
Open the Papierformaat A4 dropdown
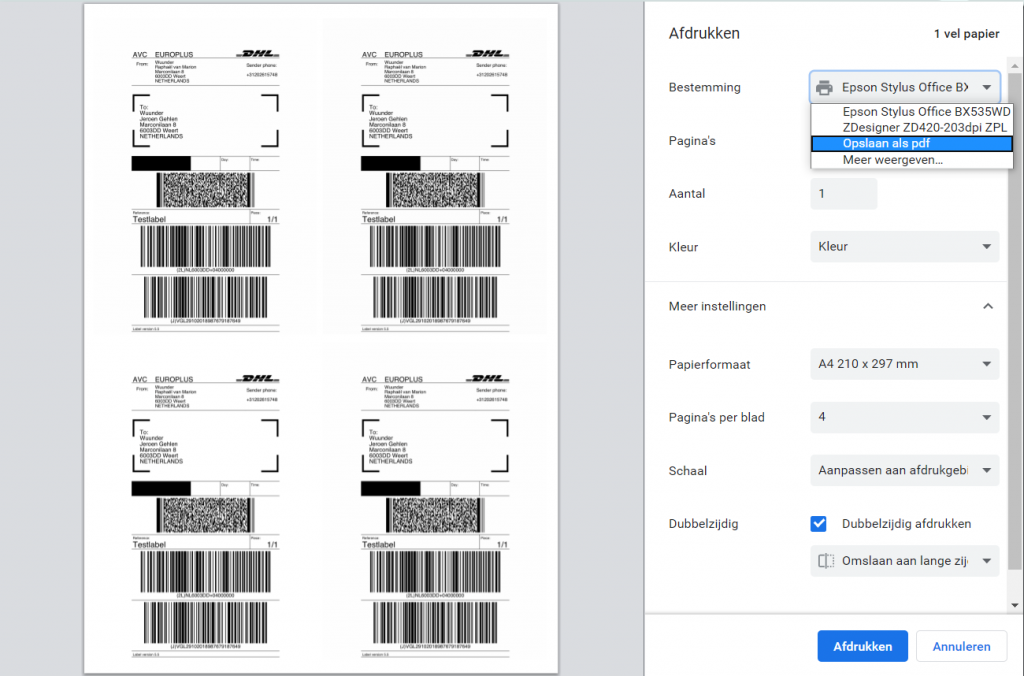coord(904,364)
